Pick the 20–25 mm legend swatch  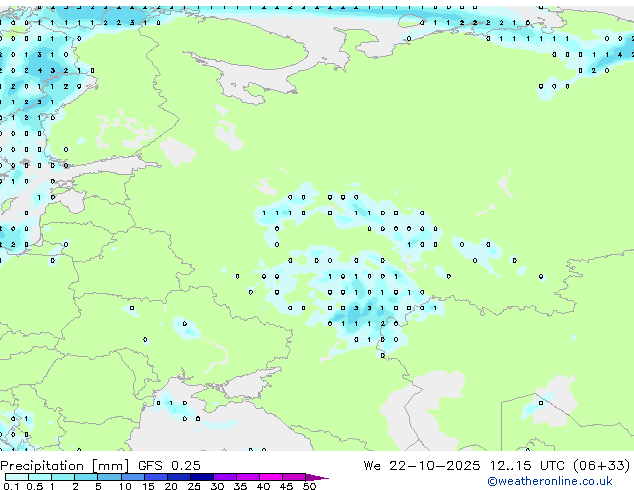point(178,477)
